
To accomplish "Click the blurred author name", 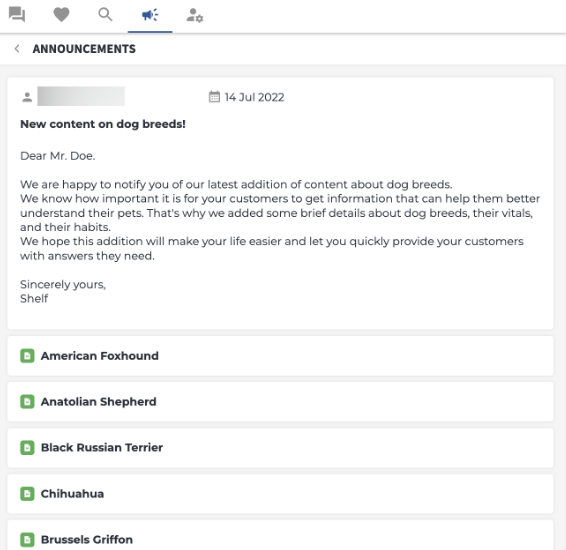I will (81, 96).
